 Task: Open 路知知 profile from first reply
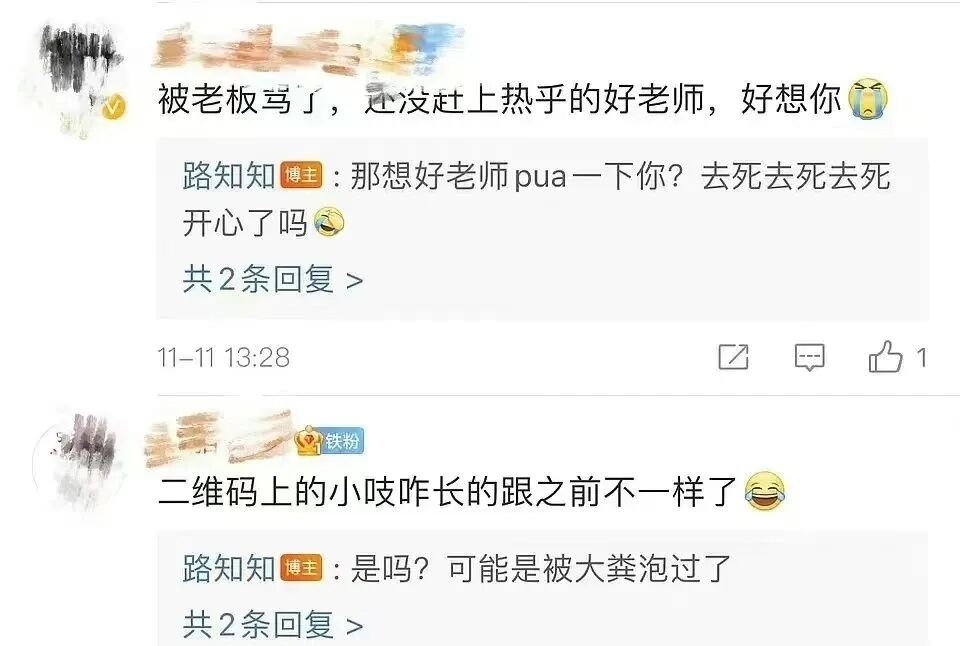click(x=229, y=176)
